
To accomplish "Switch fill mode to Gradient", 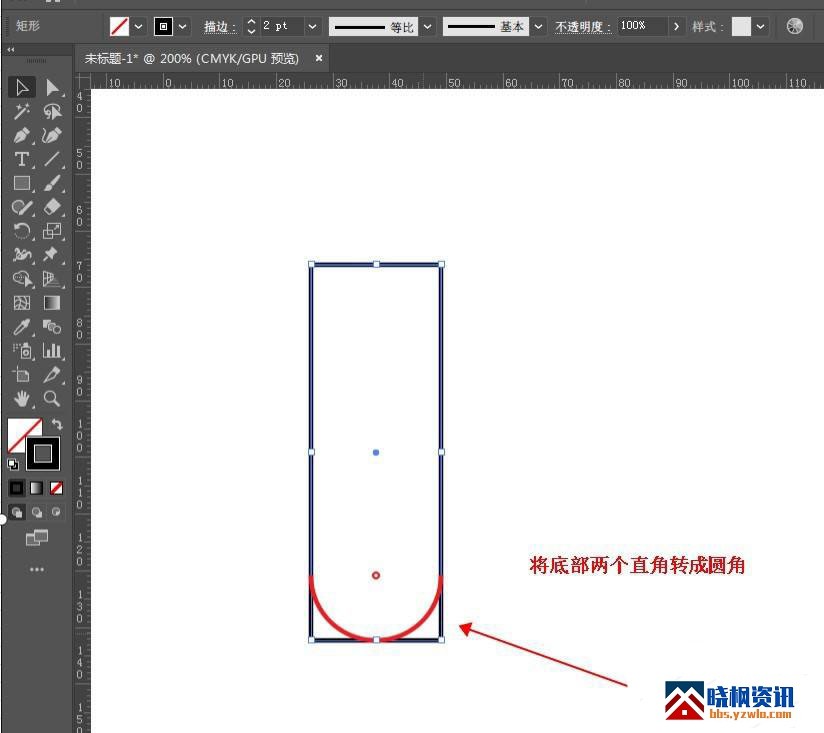I will click(x=37, y=488).
